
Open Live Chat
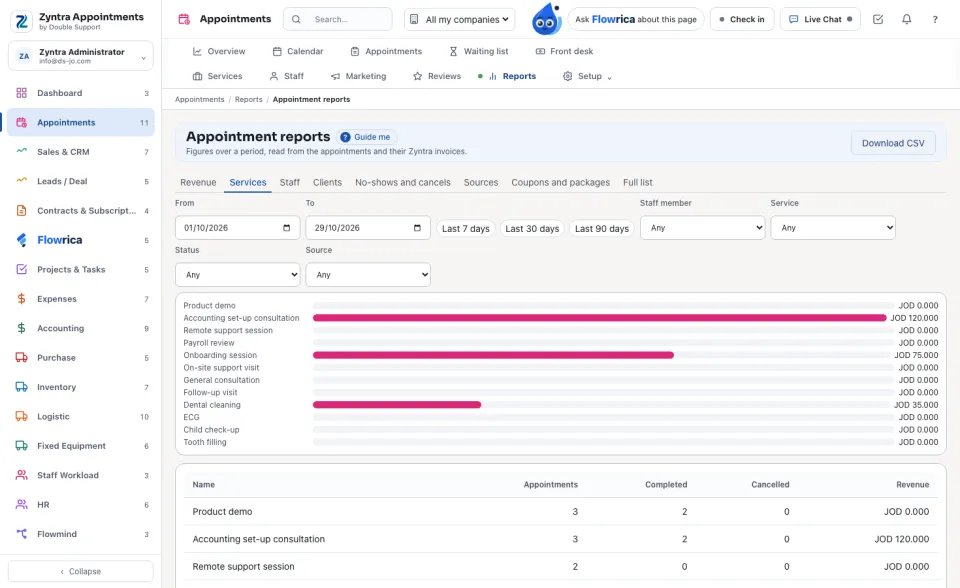[x=820, y=20]
